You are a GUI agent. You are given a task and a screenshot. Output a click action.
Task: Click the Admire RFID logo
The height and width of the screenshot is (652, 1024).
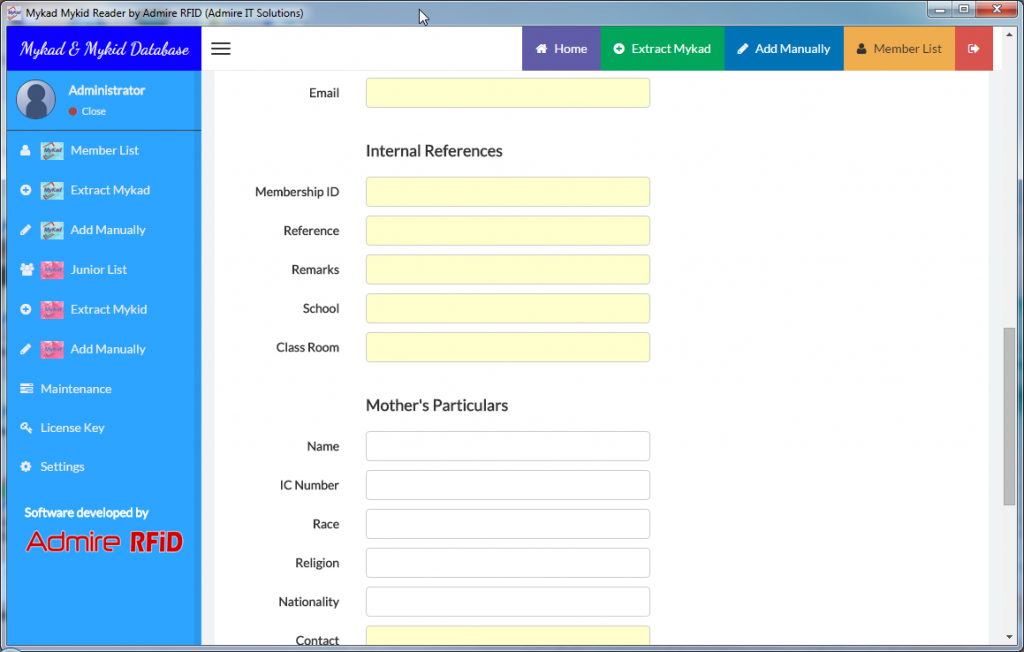click(x=104, y=542)
